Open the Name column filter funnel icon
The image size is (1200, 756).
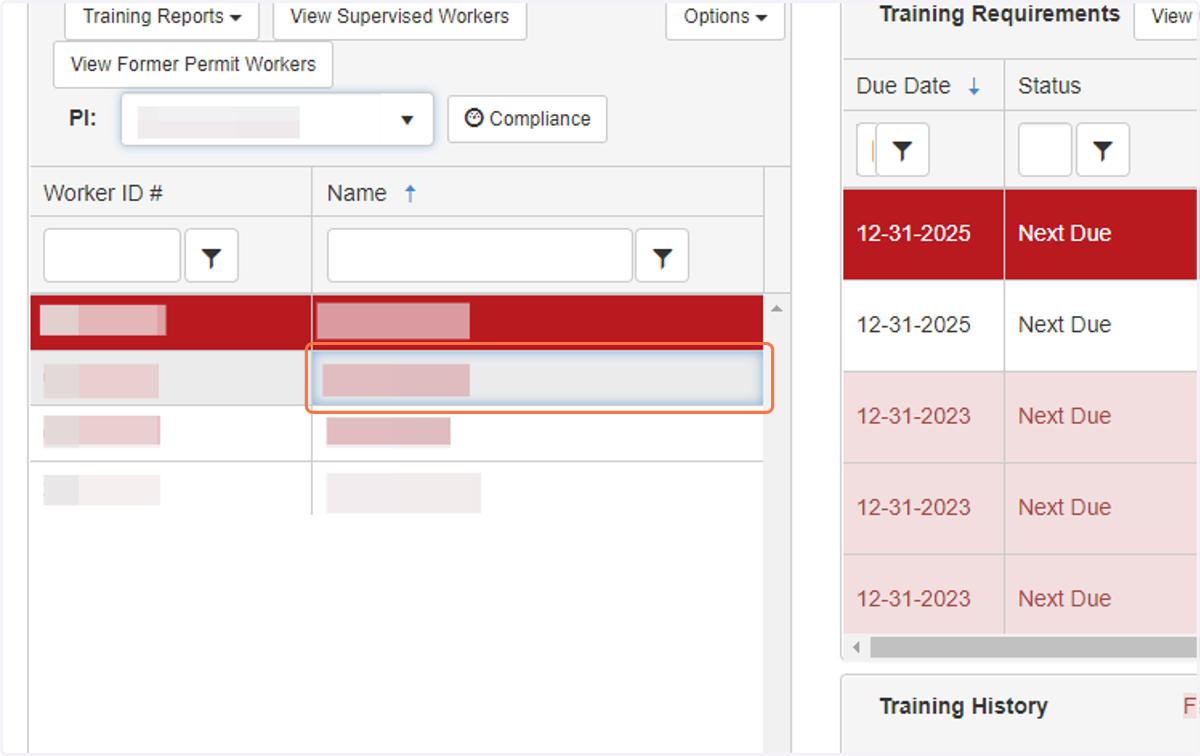[662, 257]
